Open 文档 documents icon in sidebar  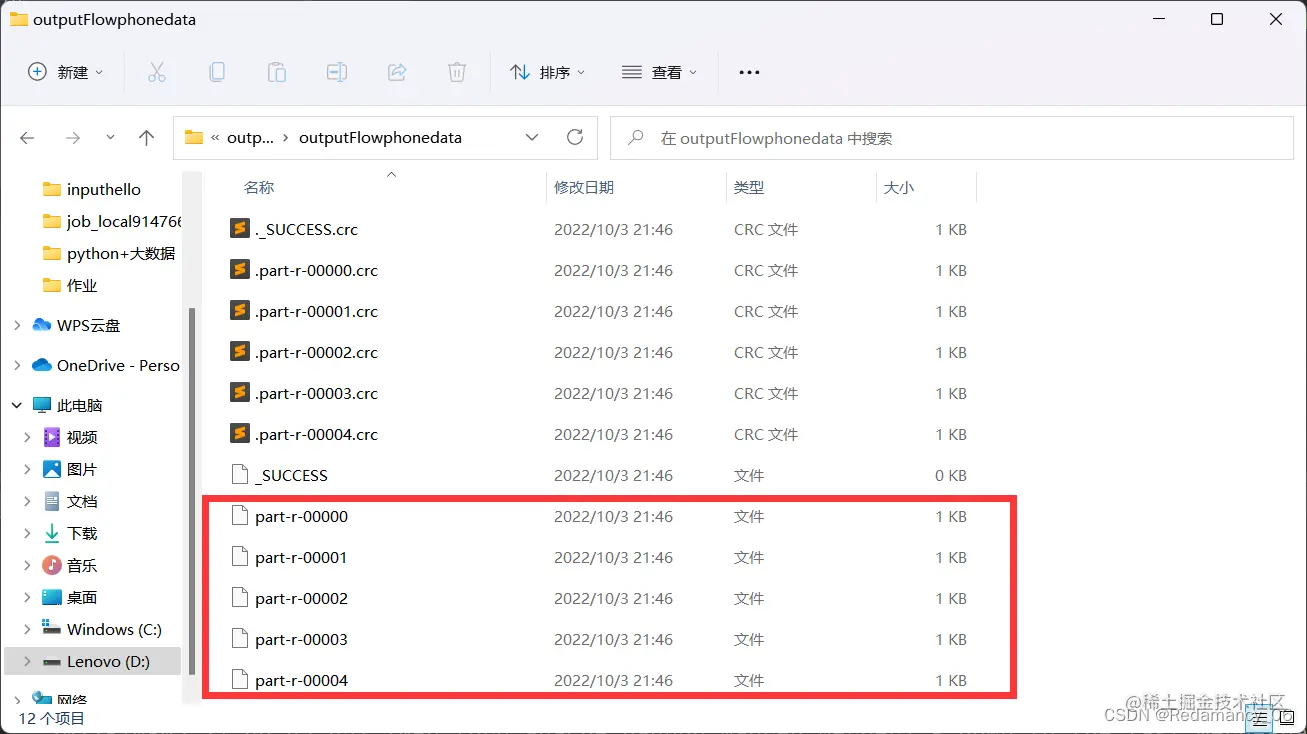[x=52, y=501]
